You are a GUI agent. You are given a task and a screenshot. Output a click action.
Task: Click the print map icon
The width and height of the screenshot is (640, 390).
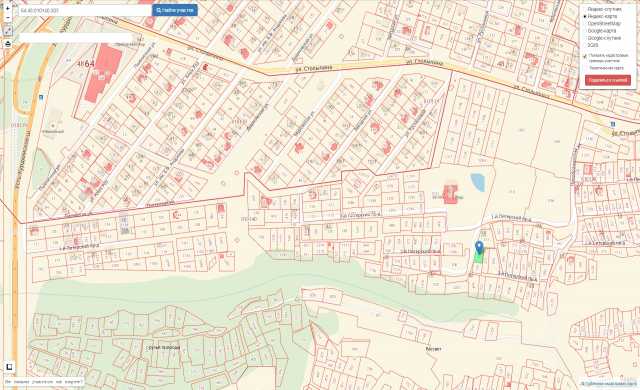(7, 44)
